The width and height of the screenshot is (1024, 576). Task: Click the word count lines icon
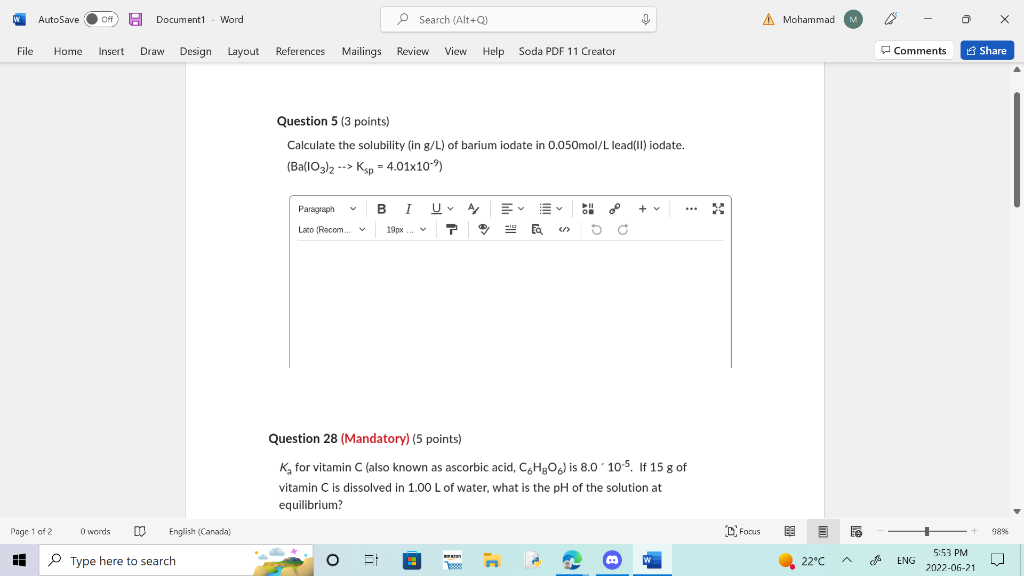point(511,230)
